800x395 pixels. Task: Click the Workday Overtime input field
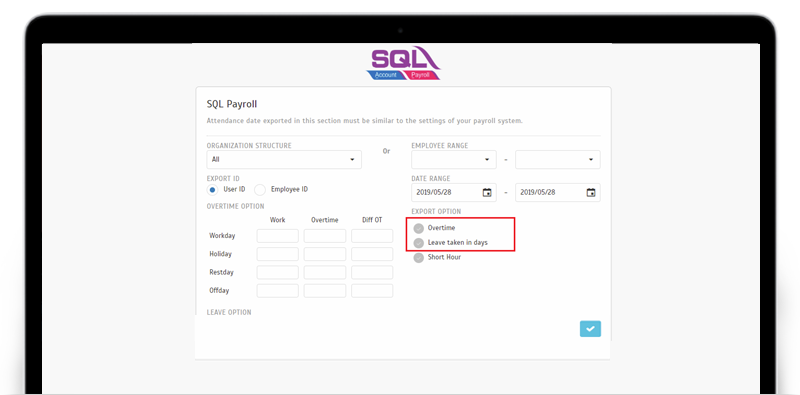(325, 236)
